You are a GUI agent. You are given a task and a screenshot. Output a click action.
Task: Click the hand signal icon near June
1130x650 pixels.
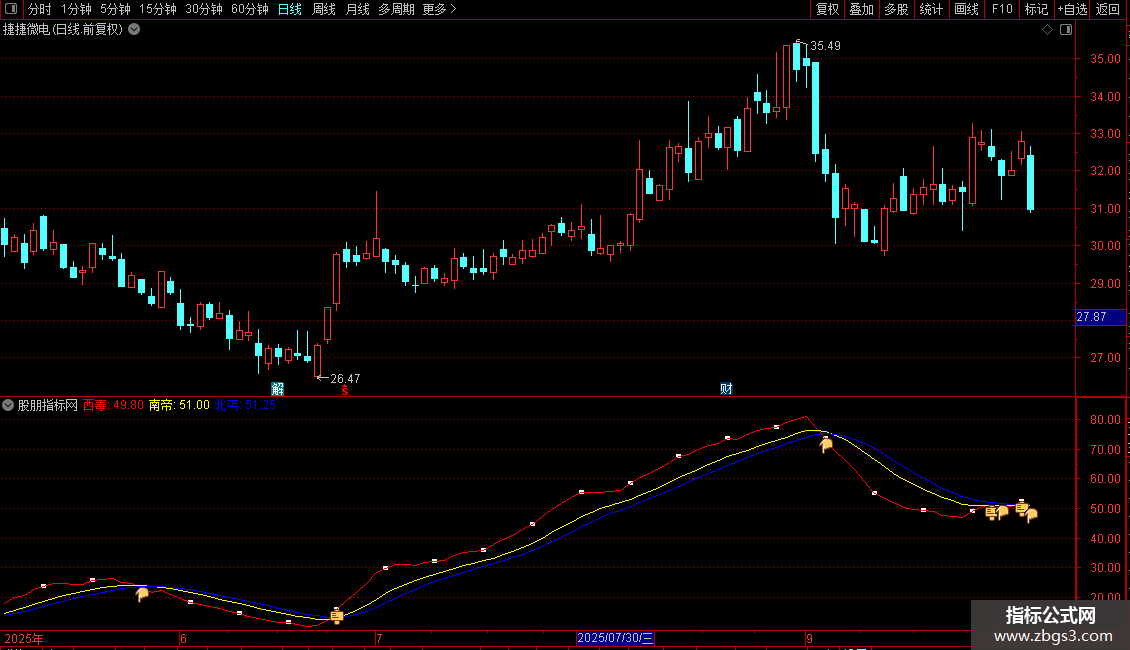pos(142,594)
